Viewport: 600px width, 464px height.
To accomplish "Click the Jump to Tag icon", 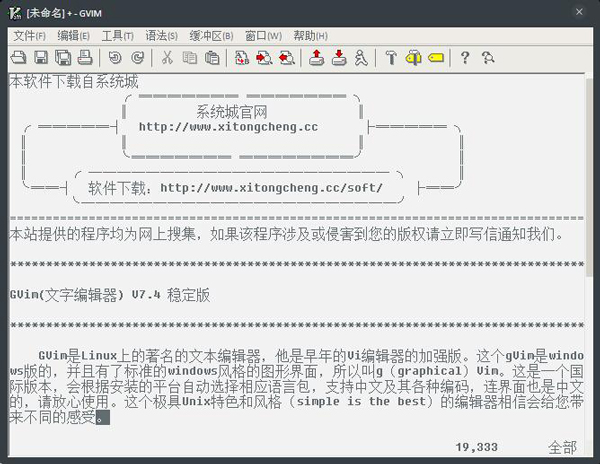I will pos(436,58).
